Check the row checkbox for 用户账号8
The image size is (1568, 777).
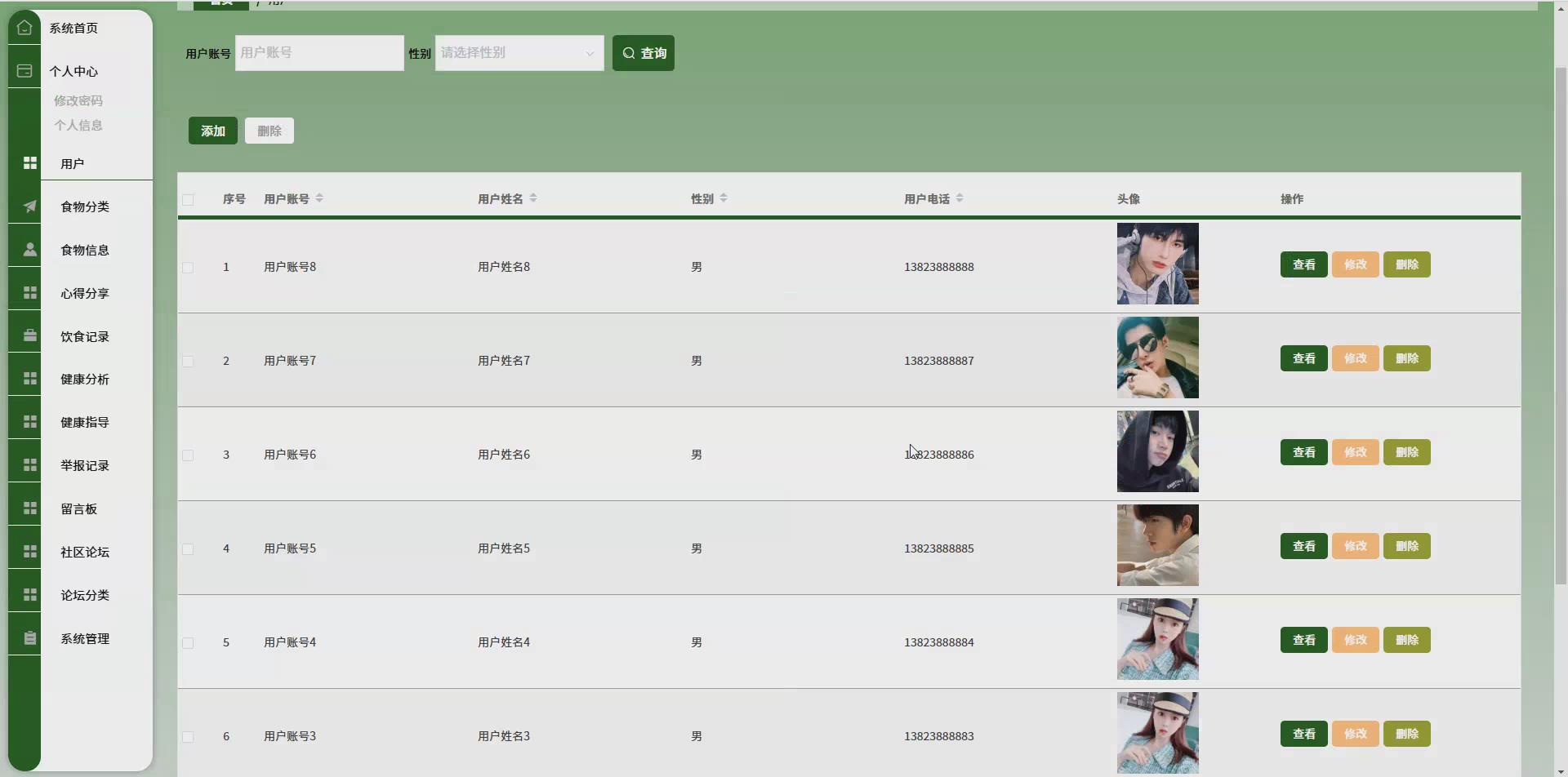click(188, 268)
